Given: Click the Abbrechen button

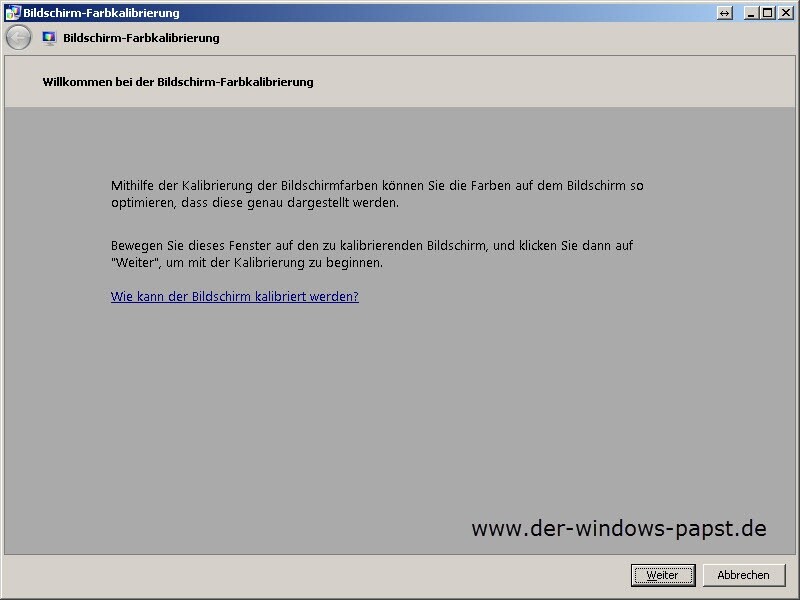Looking at the screenshot, I should click(743, 575).
